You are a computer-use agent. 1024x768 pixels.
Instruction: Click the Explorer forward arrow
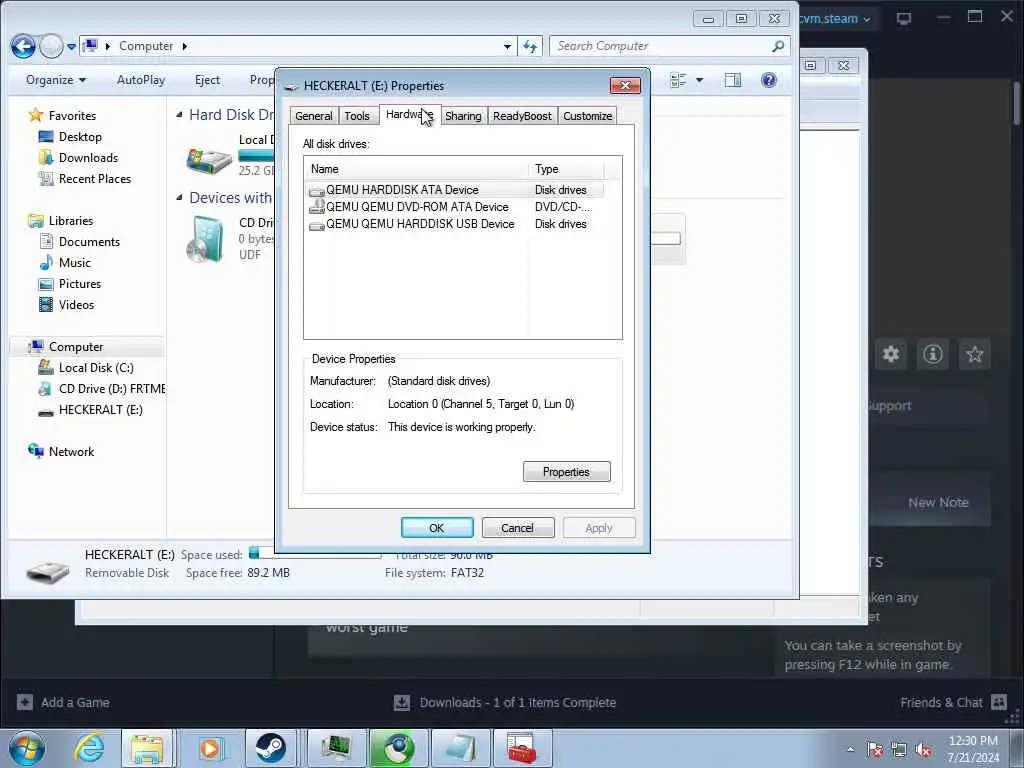52,46
